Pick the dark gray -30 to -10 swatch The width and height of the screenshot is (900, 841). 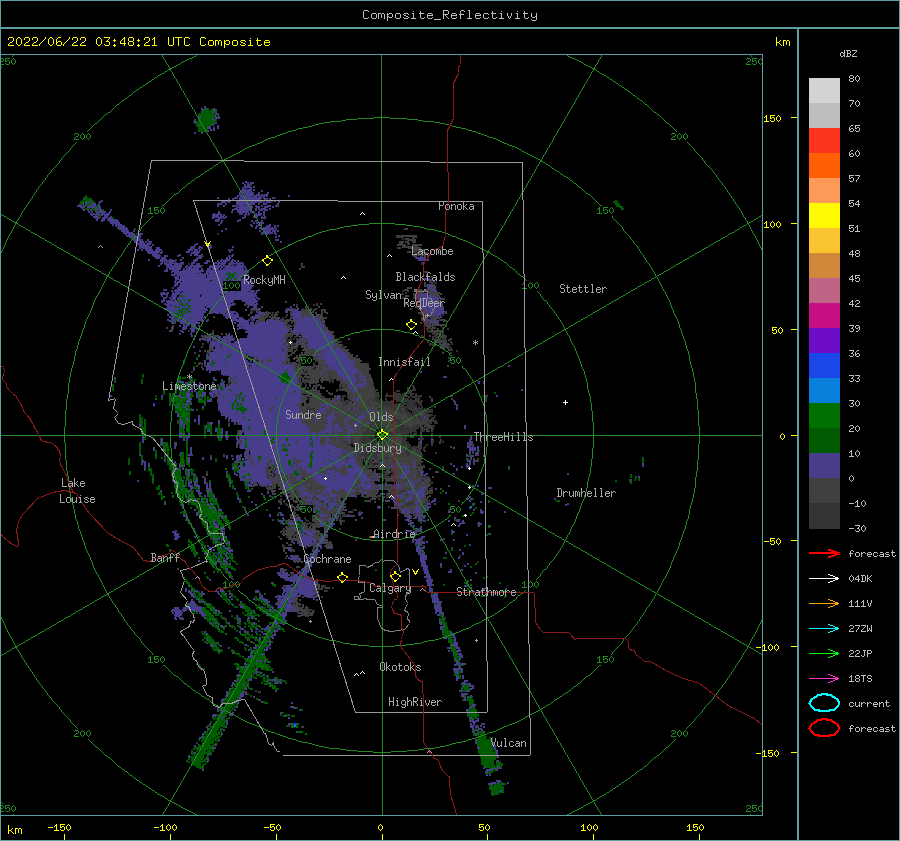coord(824,516)
